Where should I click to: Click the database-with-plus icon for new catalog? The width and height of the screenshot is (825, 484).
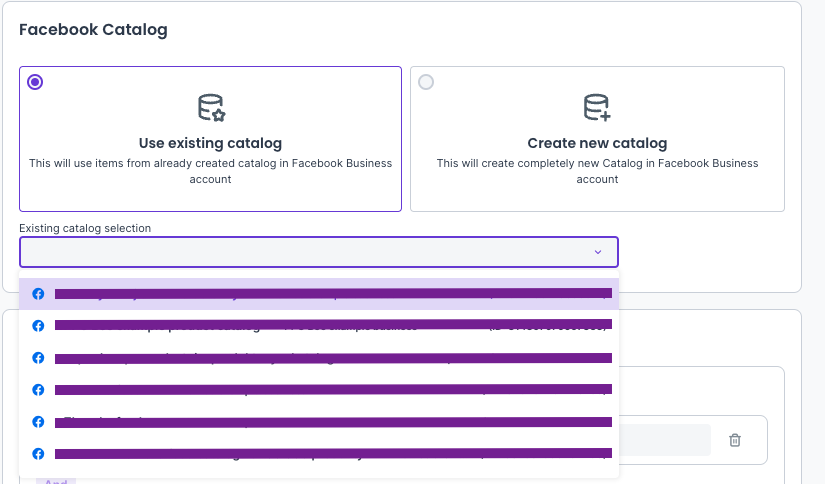(597, 108)
